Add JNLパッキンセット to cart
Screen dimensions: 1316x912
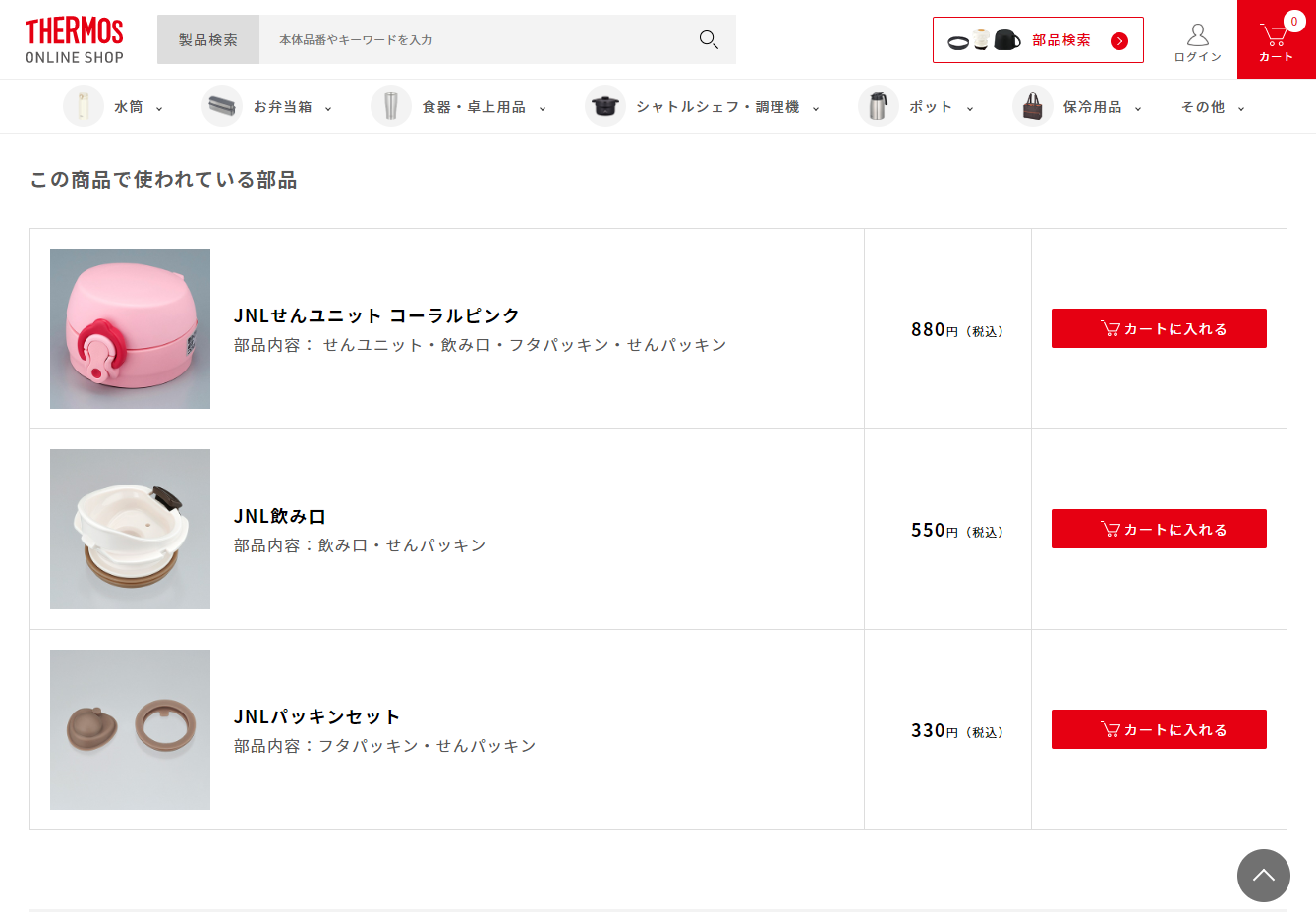pyautogui.click(x=1159, y=729)
